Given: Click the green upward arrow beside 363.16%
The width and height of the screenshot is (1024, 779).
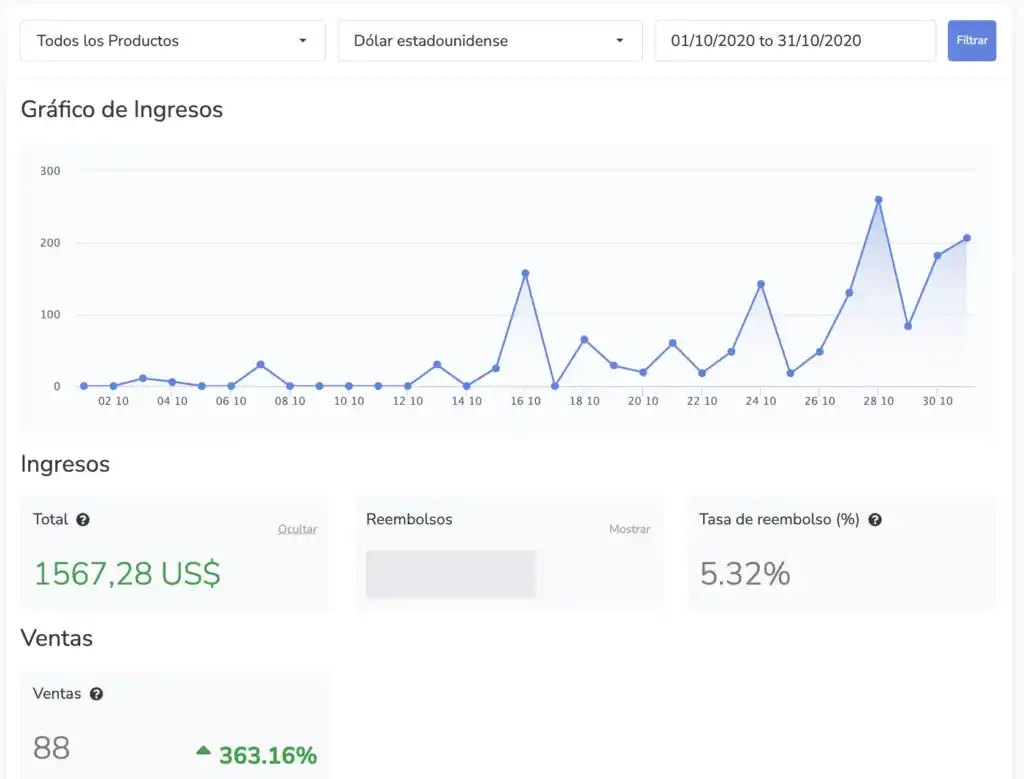Looking at the screenshot, I should point(204,750).
